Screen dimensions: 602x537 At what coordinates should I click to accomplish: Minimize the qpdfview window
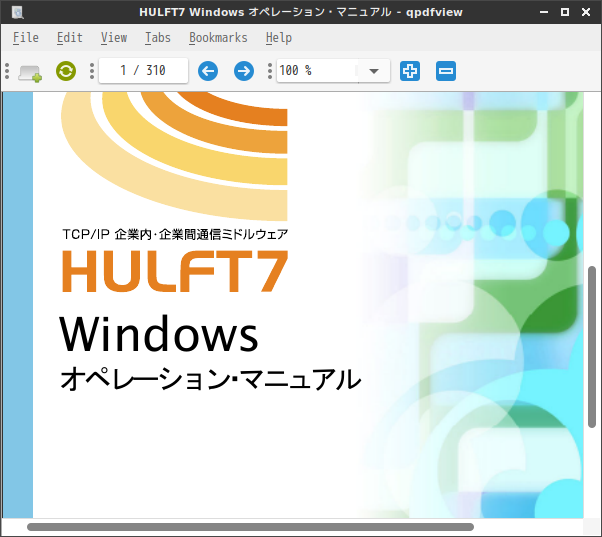(544, 12)
